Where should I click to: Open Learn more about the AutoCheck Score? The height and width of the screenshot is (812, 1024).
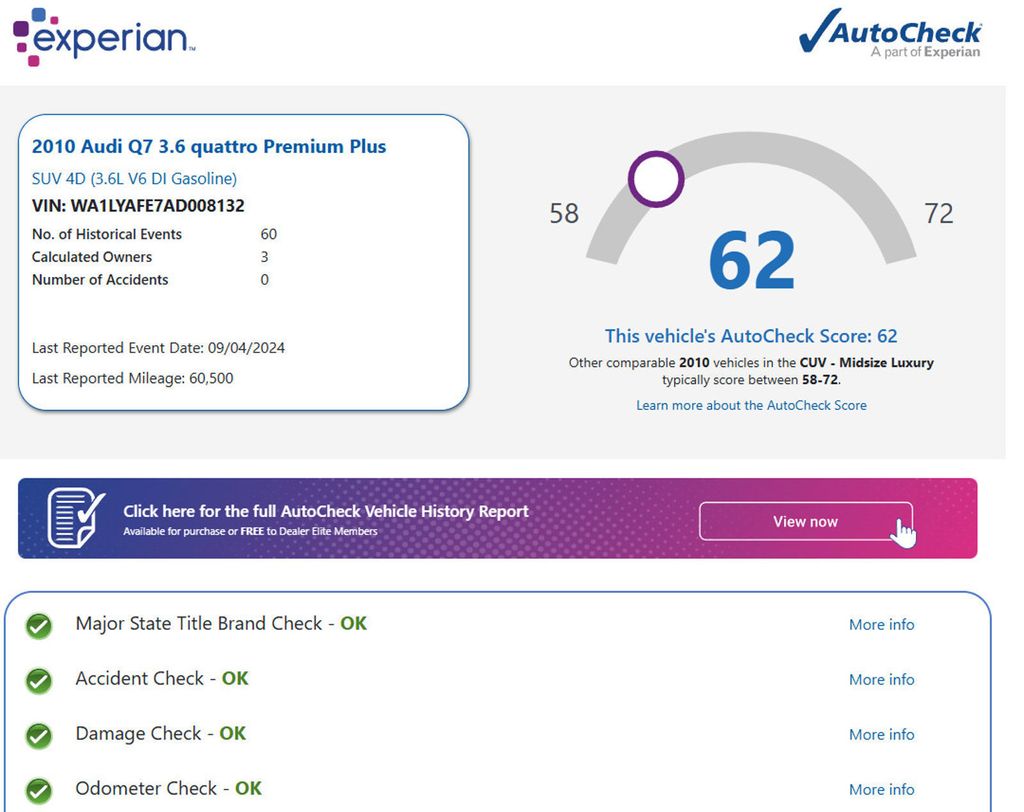(751, 405)
